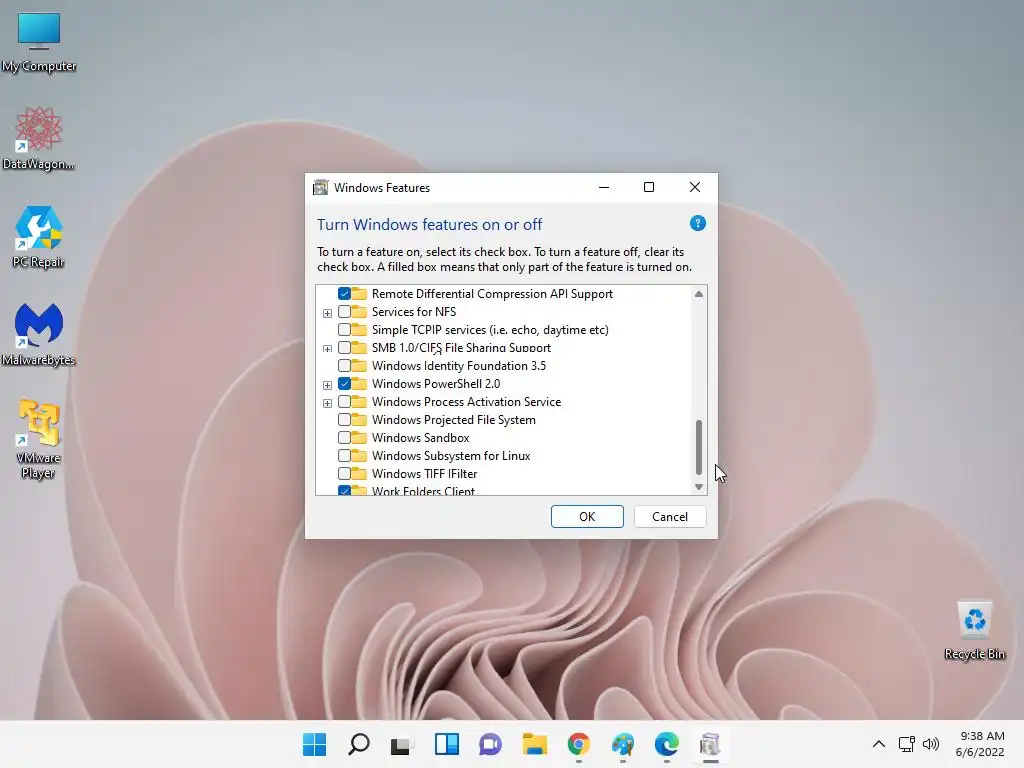Open the Widgets panel on the taskbar
The image size is (1024, 768).
pyautogui.click(x=447, y=744)
